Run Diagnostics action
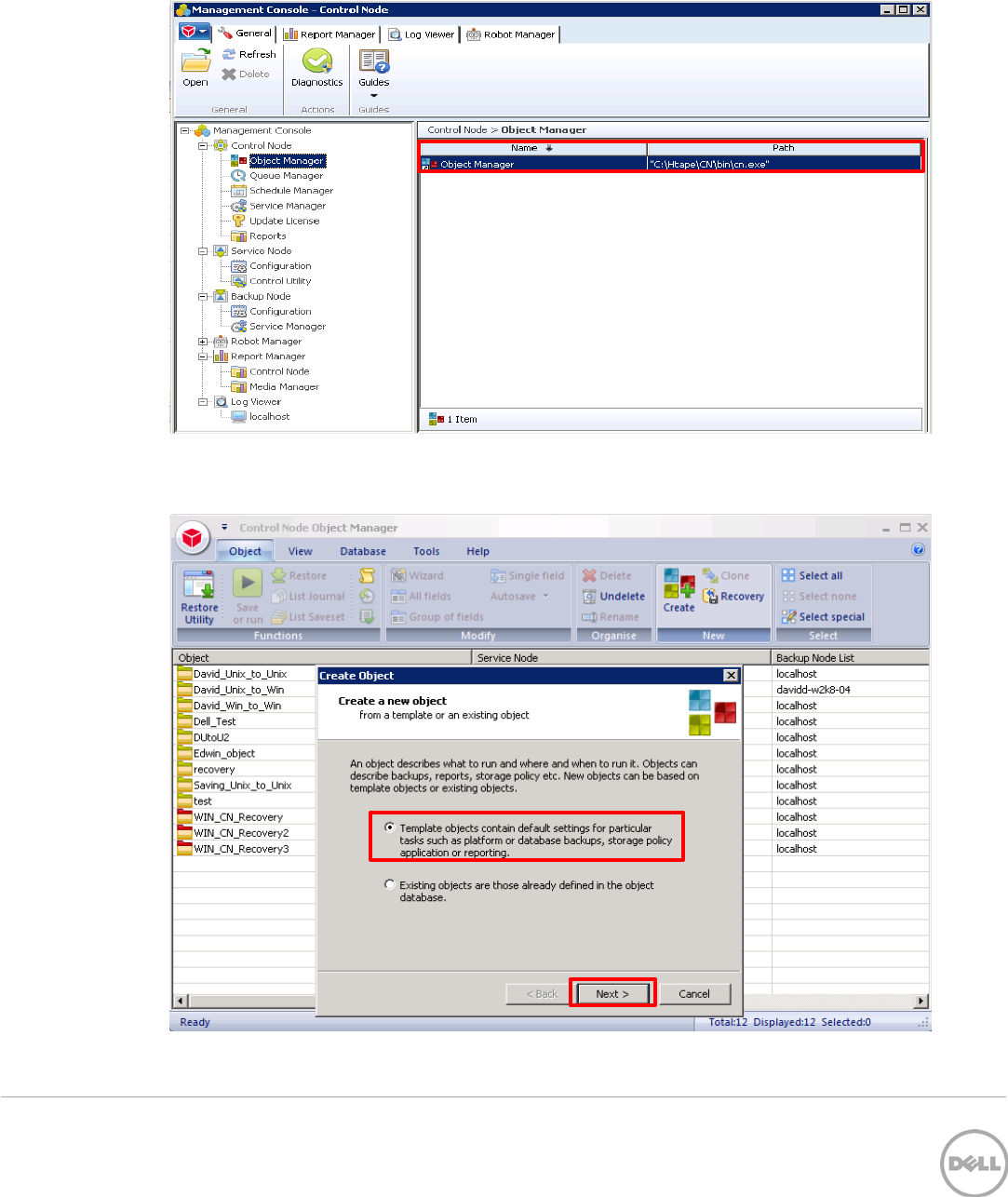 tap(317, 68)
